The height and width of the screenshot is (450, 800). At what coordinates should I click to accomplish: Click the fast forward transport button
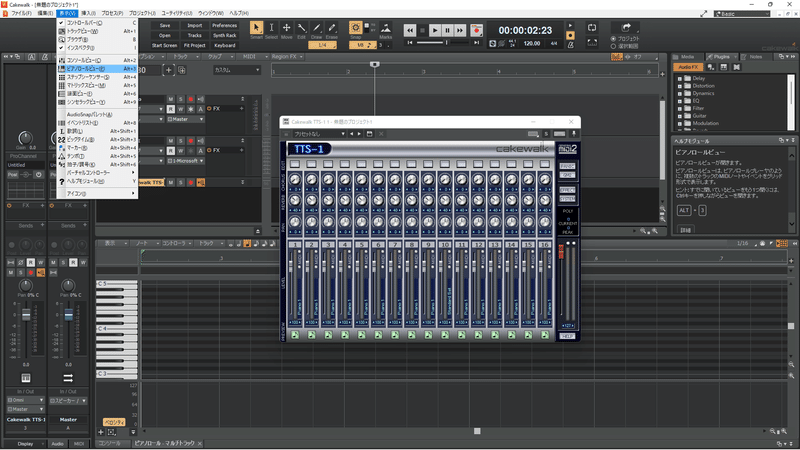point(460,31)
